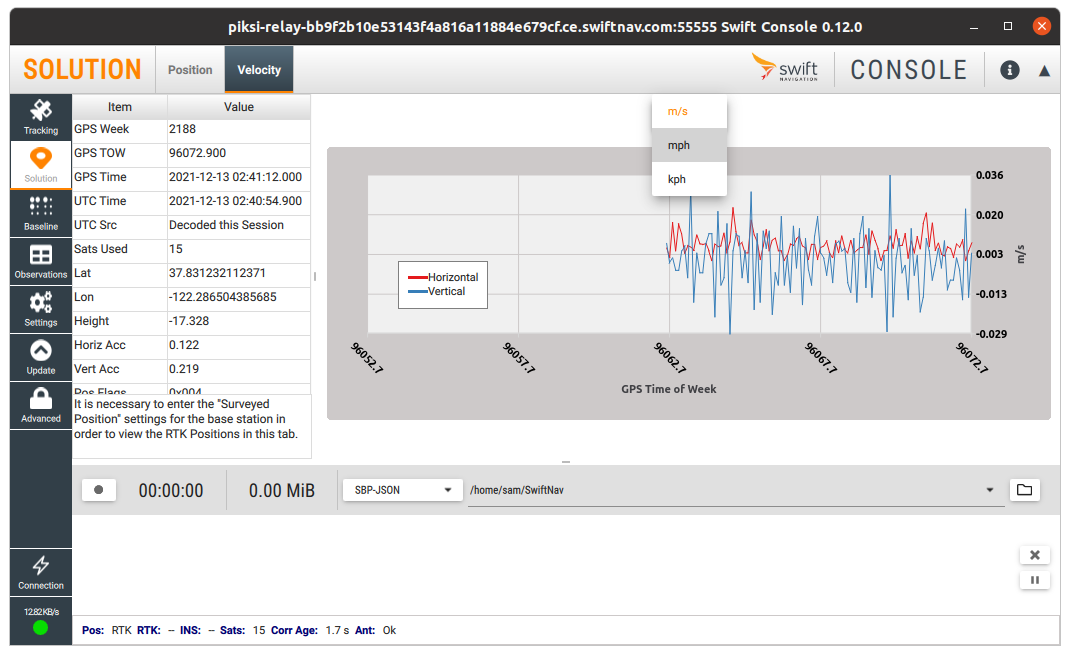Click the Corr Age status entry
The width and height of the screenshot is (1070, 655).
coord(310,630)
